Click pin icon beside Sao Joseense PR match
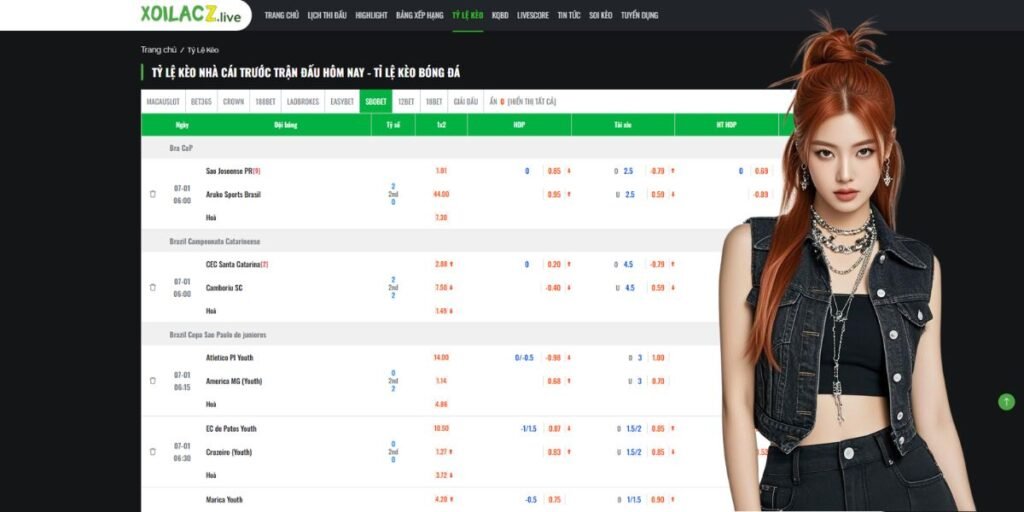Viewport: 1024px width, 512px height. pos(153,194)
